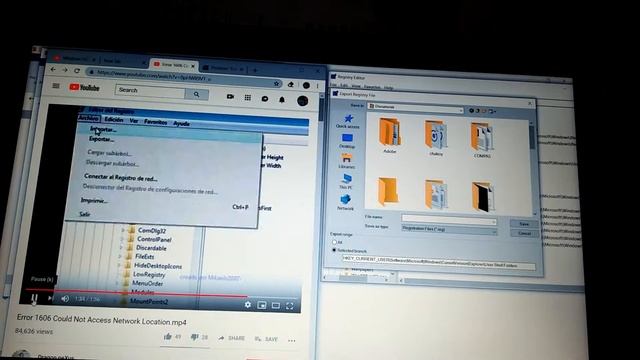Switch to miniplayer mode
Viewport: 640px width, 360px height.
(x=262, y=305)
